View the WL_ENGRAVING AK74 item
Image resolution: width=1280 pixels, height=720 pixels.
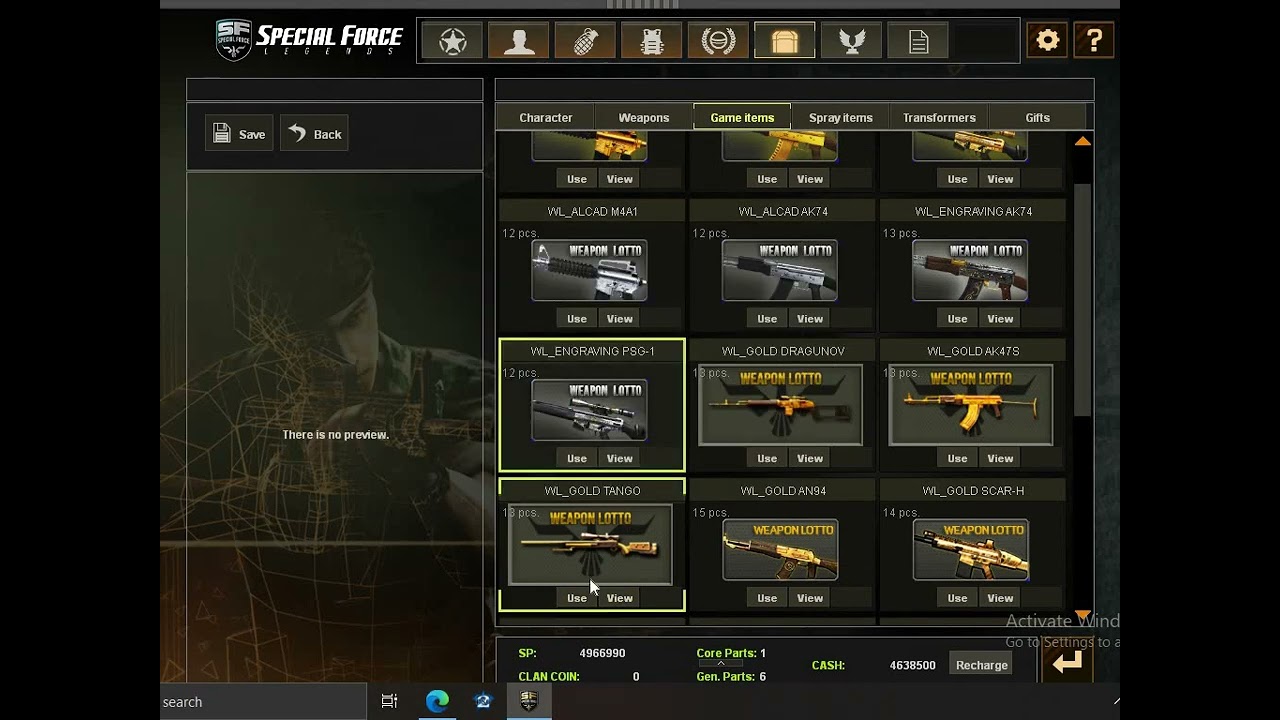click(1001, 319)
